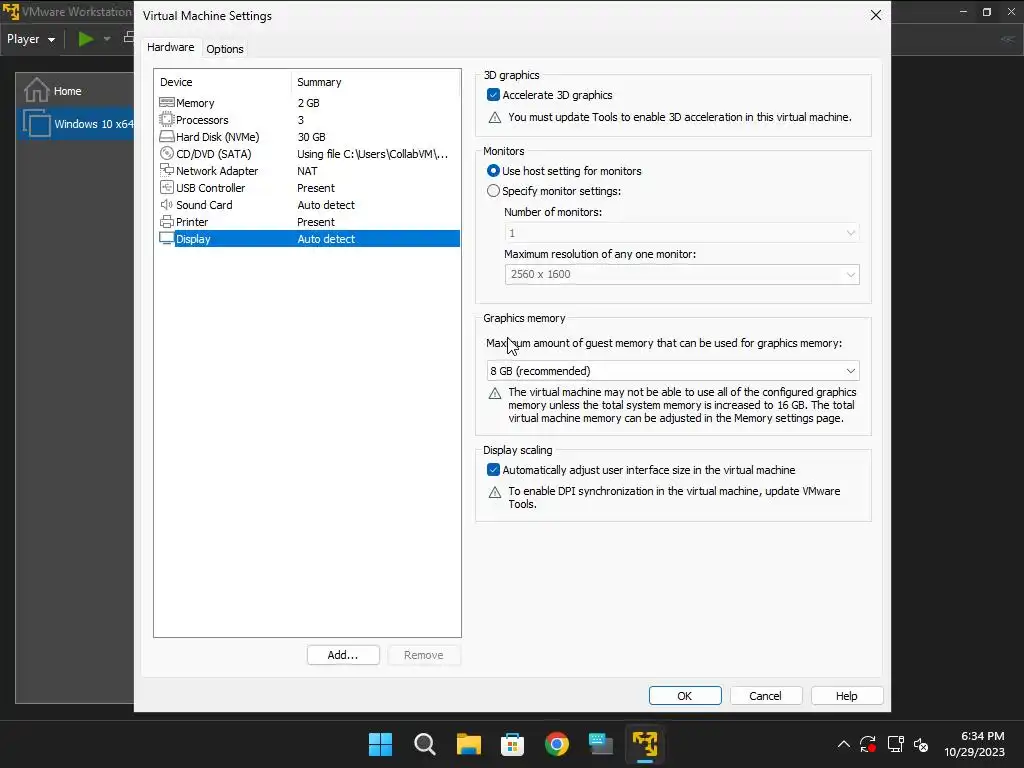Click the clock showing 6:34 PM

point(982,736)
